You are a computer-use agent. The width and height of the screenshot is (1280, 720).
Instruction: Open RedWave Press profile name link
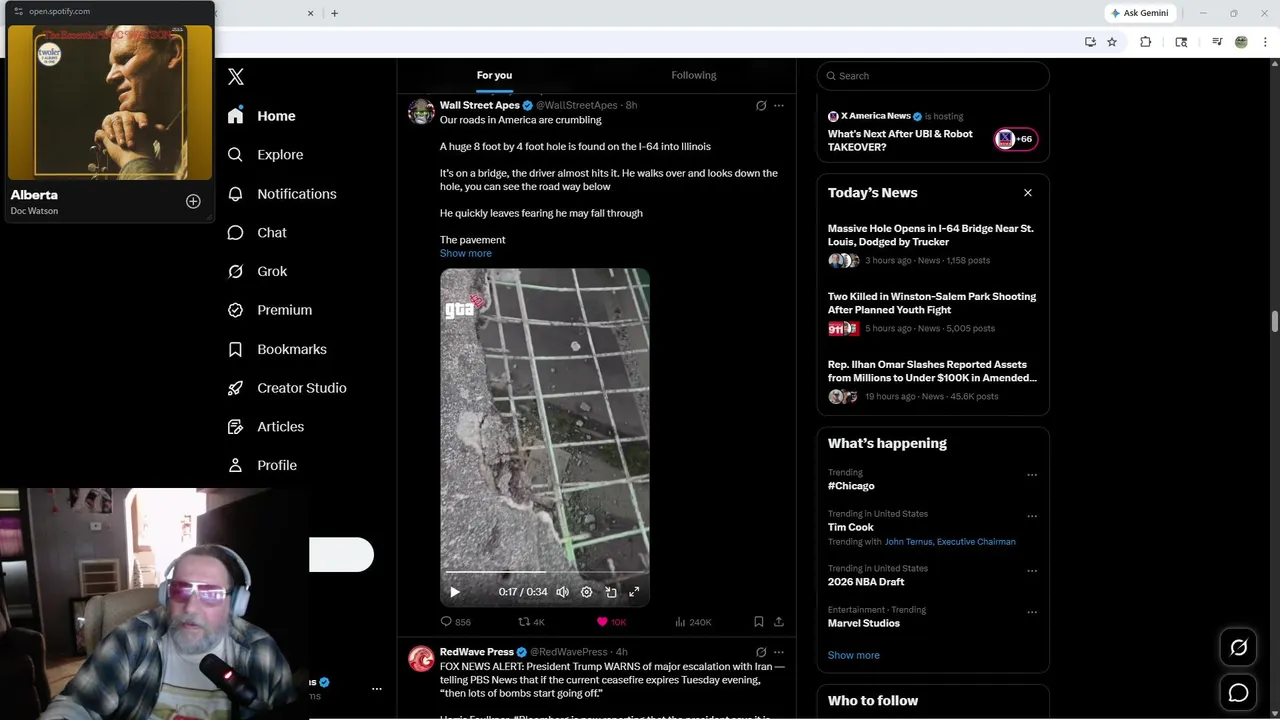click(x=477, y=652)
